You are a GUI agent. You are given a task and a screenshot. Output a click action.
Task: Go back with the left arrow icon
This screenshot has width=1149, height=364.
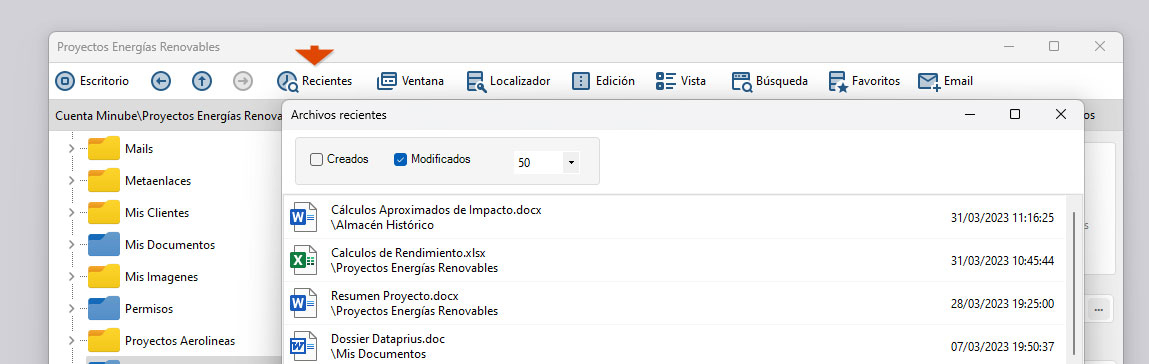(x=161, y=81)
